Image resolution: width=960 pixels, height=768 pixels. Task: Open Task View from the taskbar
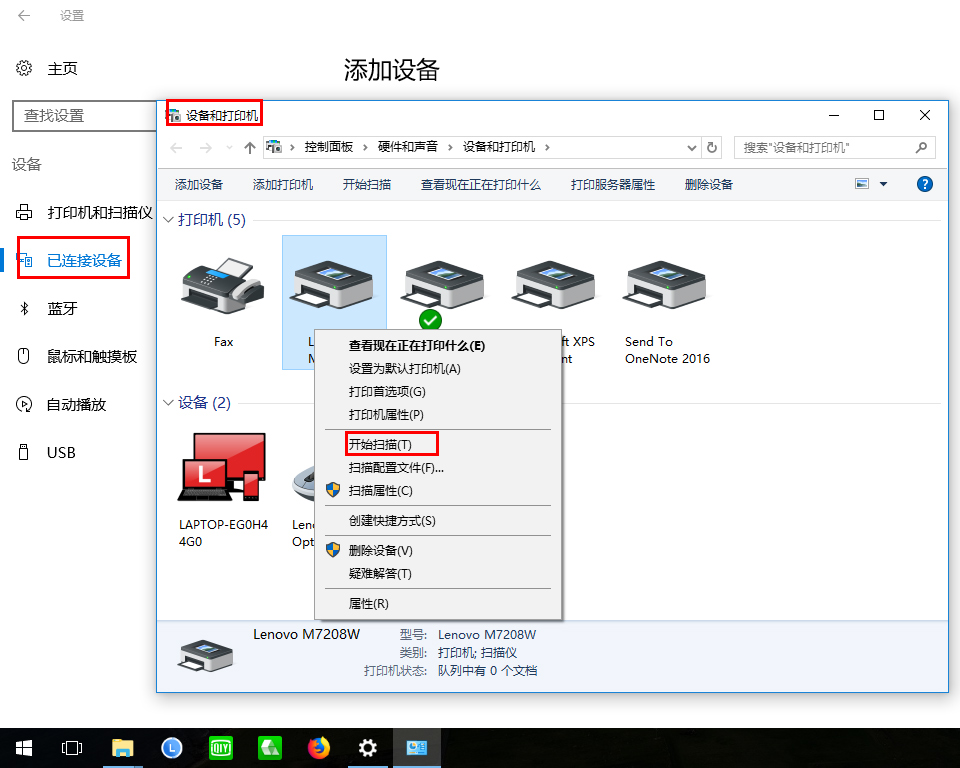pyautogui.click(x=72, y=748)
